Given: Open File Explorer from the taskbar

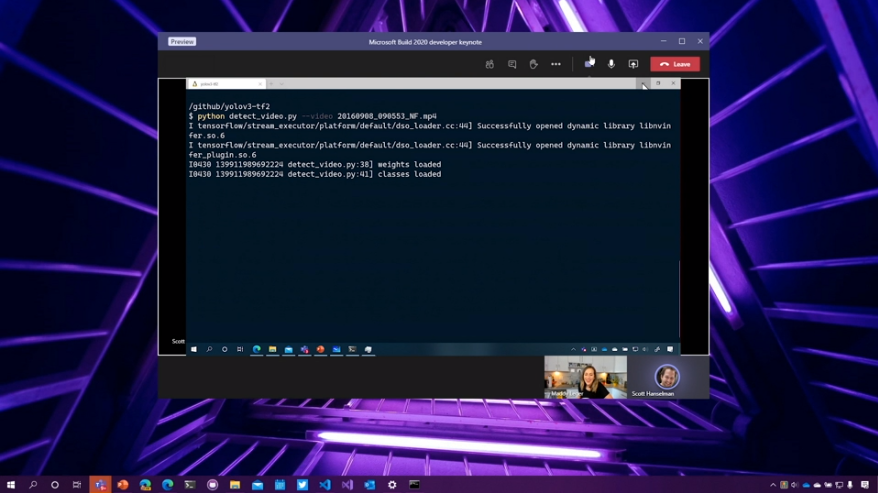Looking at the screenshot, I should pos(235,485).
